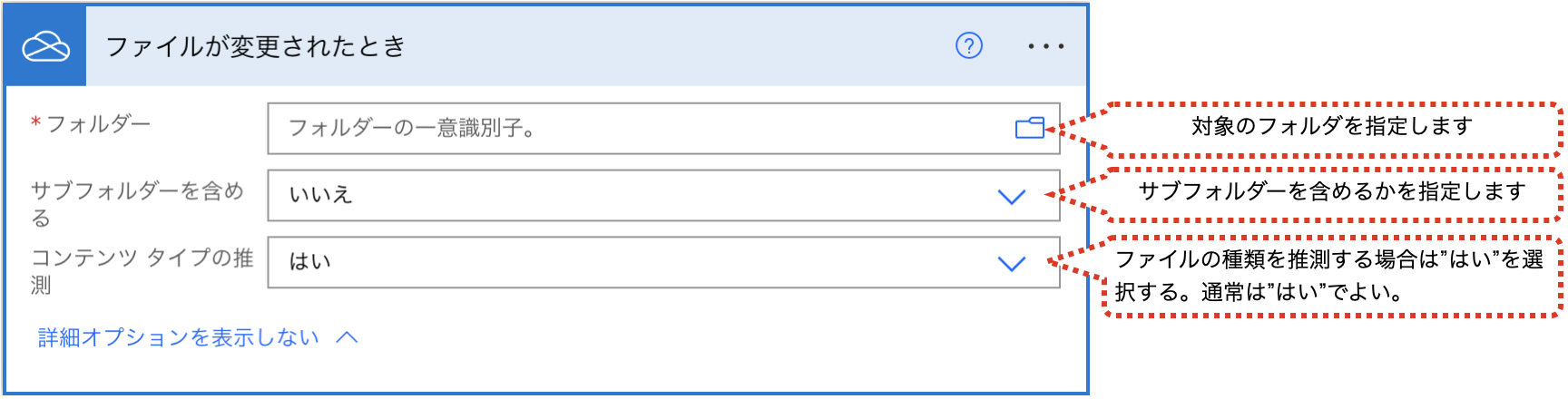Expand the サブフォルダーを含める dropdown chevron

click(x=1011, y=196)
